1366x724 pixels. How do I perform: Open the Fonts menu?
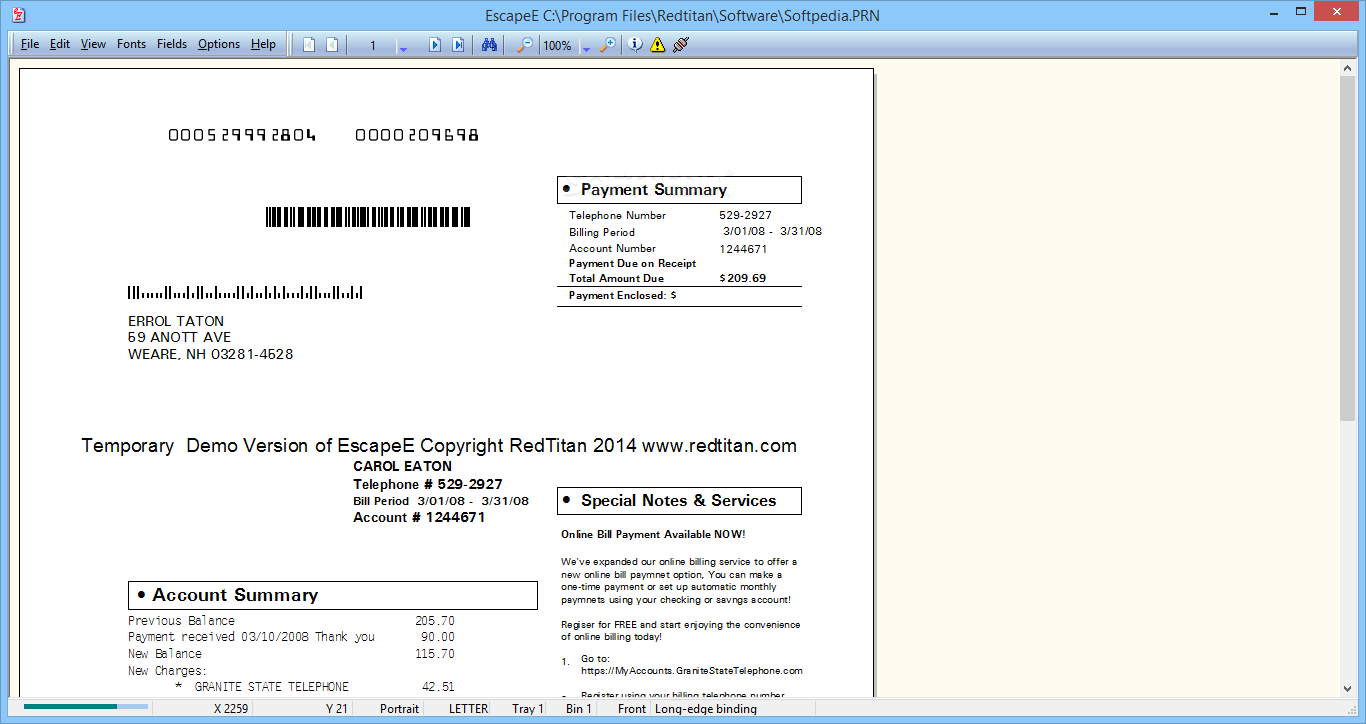[x=131, y=44]
